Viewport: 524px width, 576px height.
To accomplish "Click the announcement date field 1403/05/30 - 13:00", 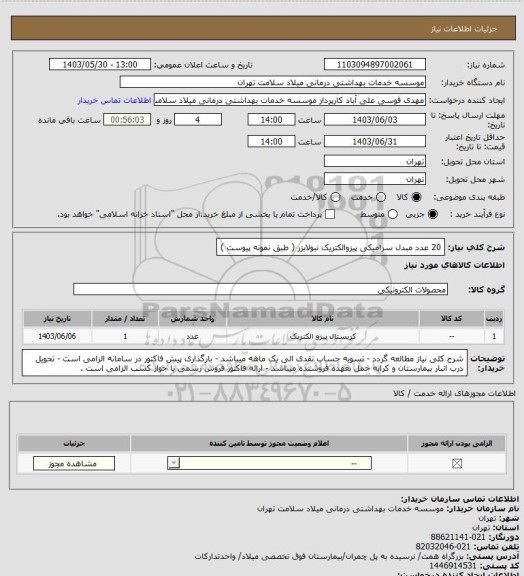I will coord(100,64).
